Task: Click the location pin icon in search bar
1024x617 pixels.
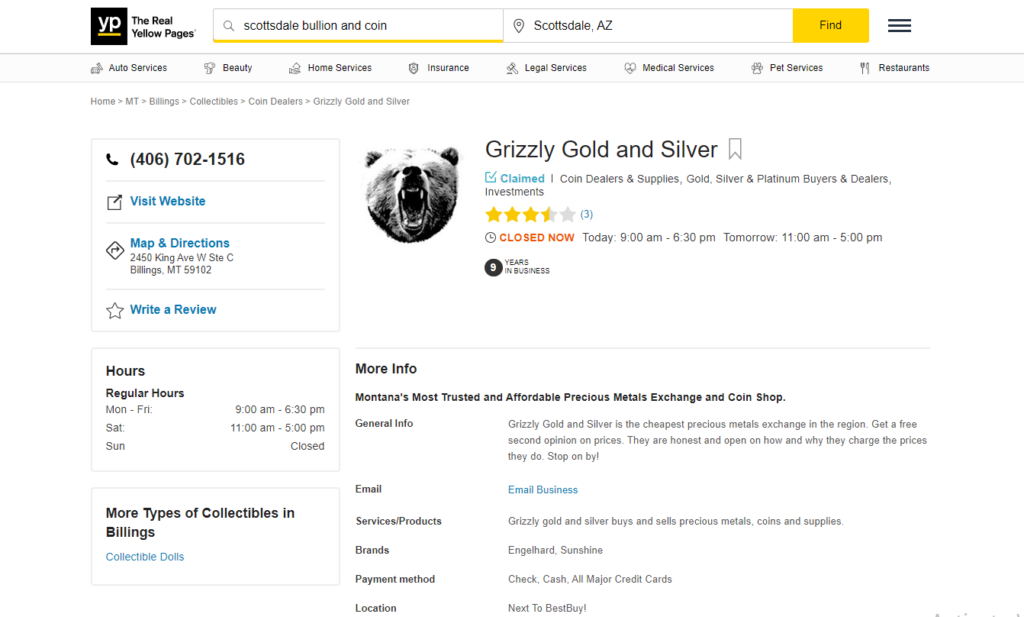Action: pyautogui.click(x=519, y=26)
